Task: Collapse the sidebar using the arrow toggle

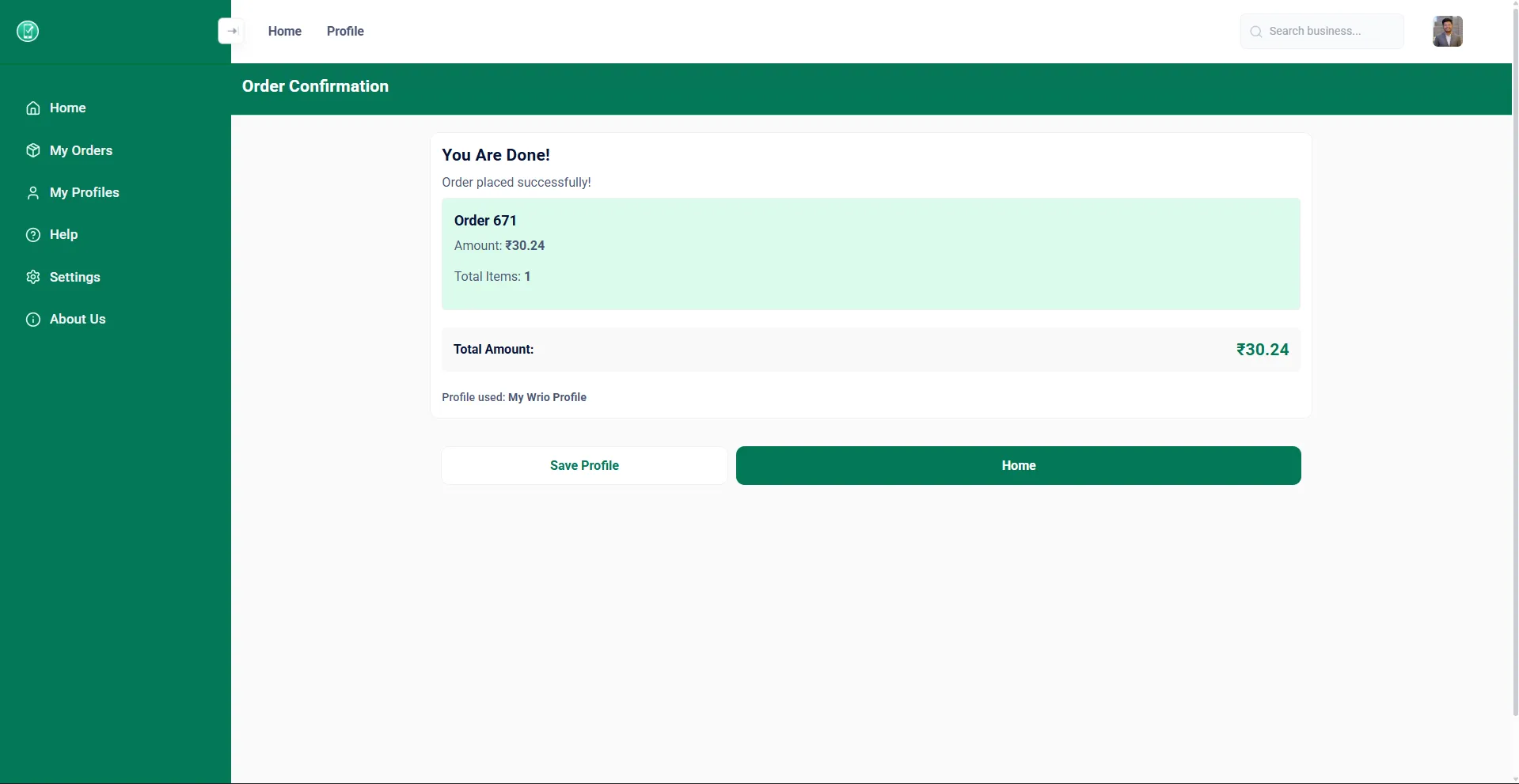Action: point(231,31)
